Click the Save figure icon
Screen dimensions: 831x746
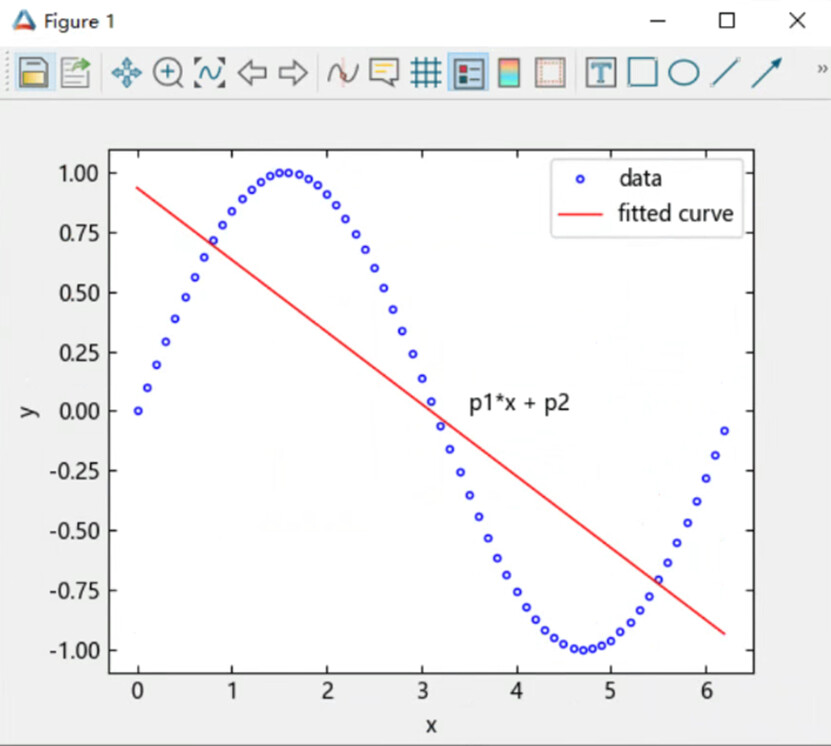point(34,72)
